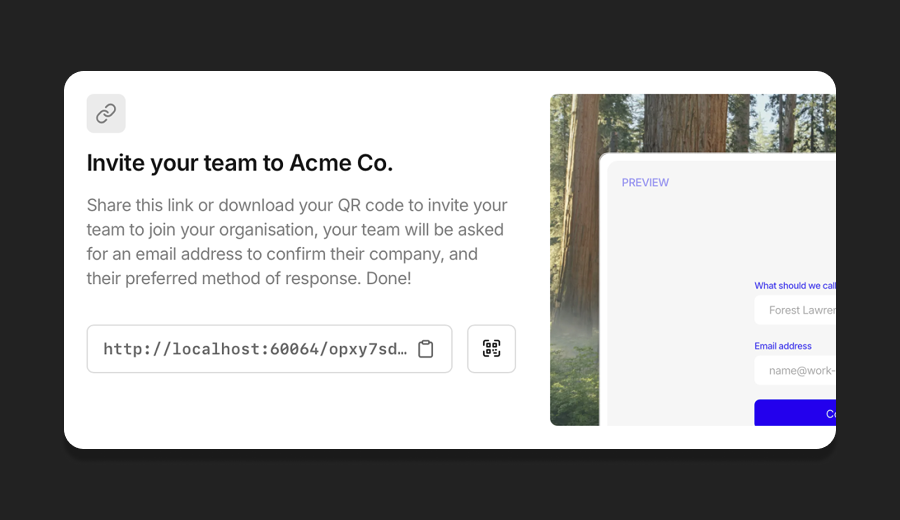Select the localhost invite link field
Viewport: 900px width, 520px height.
269,349
